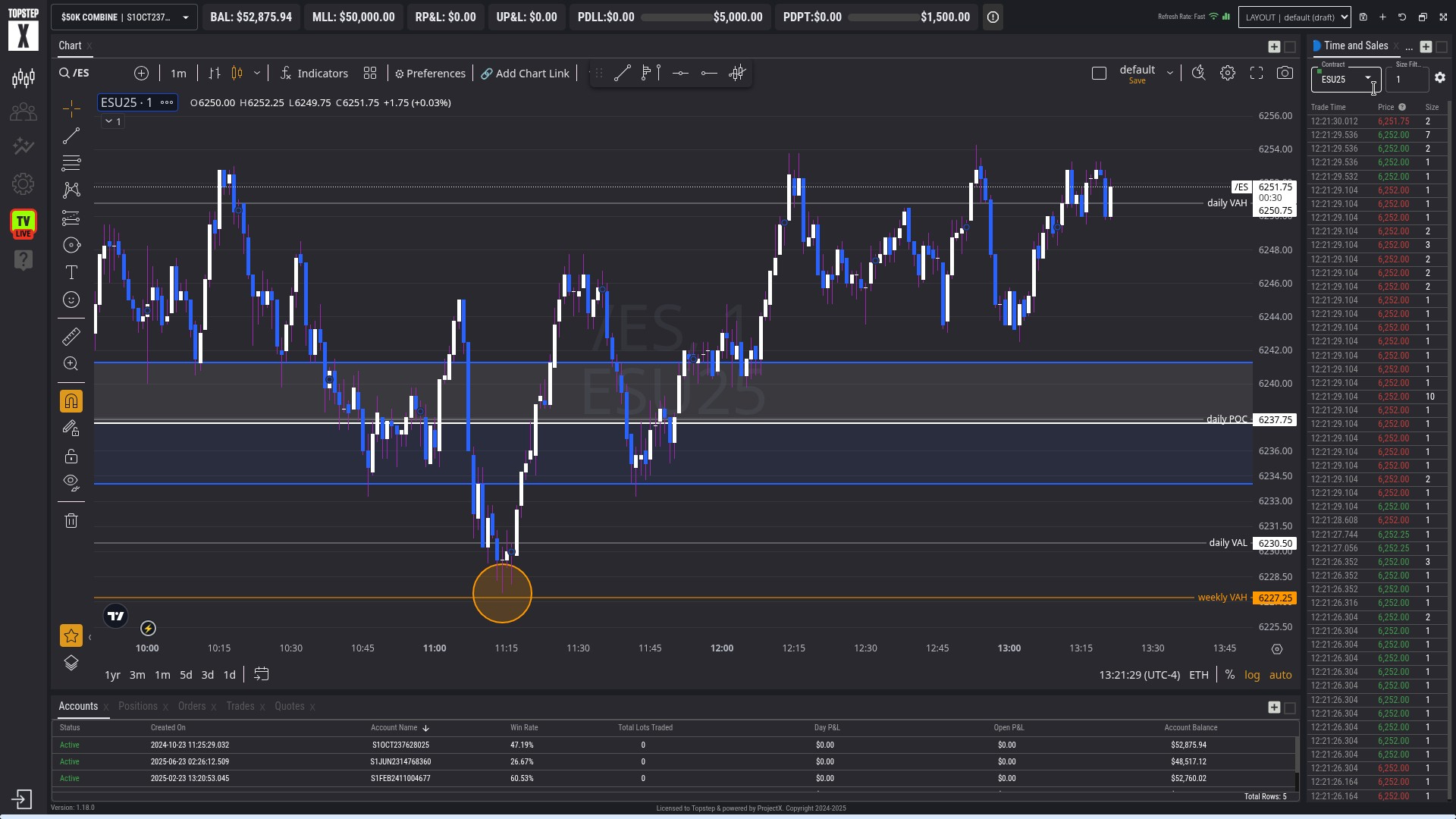Toggle lock all drawing tools

click(71, 456)
